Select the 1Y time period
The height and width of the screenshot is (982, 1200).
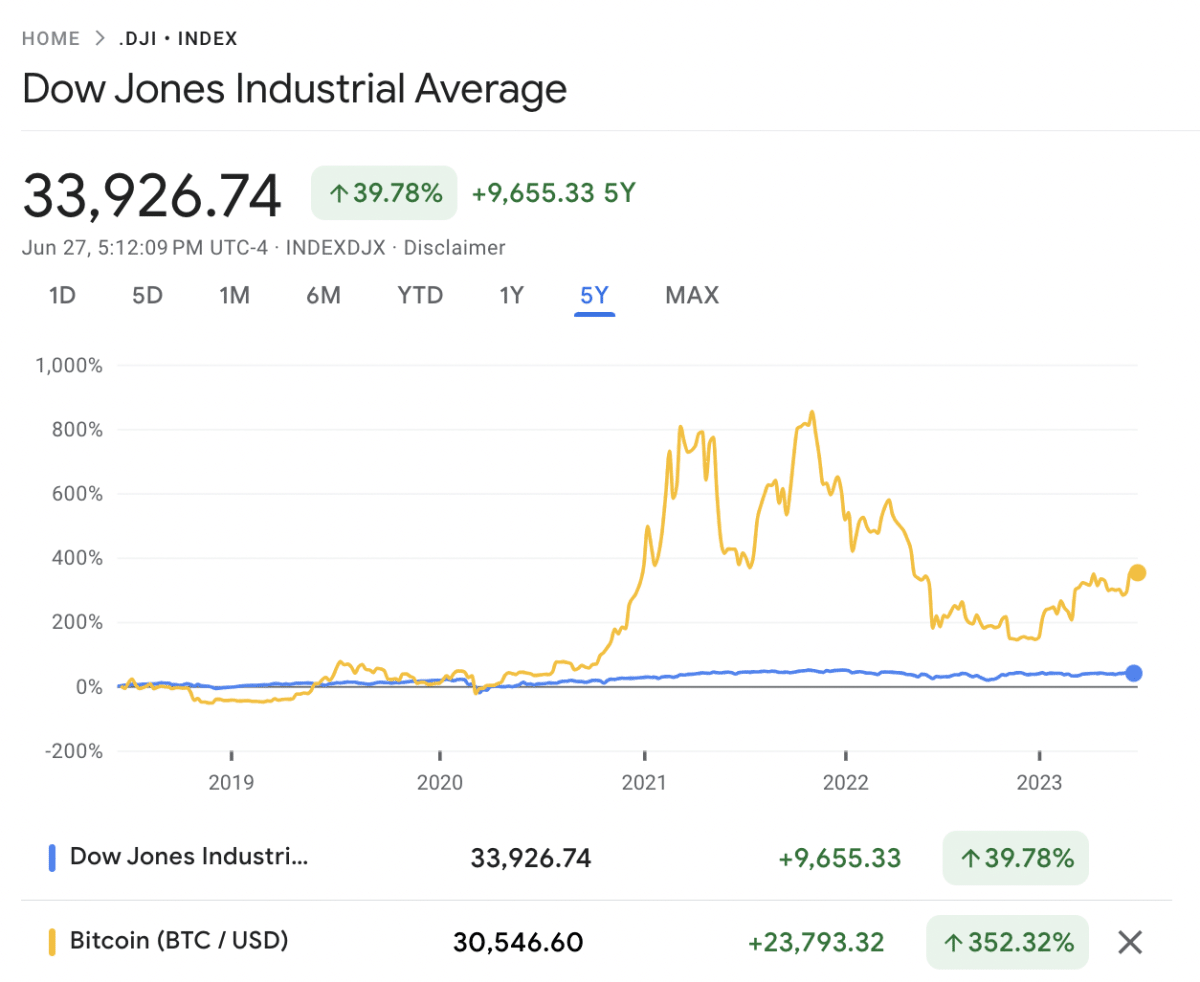tap(510, 295)
